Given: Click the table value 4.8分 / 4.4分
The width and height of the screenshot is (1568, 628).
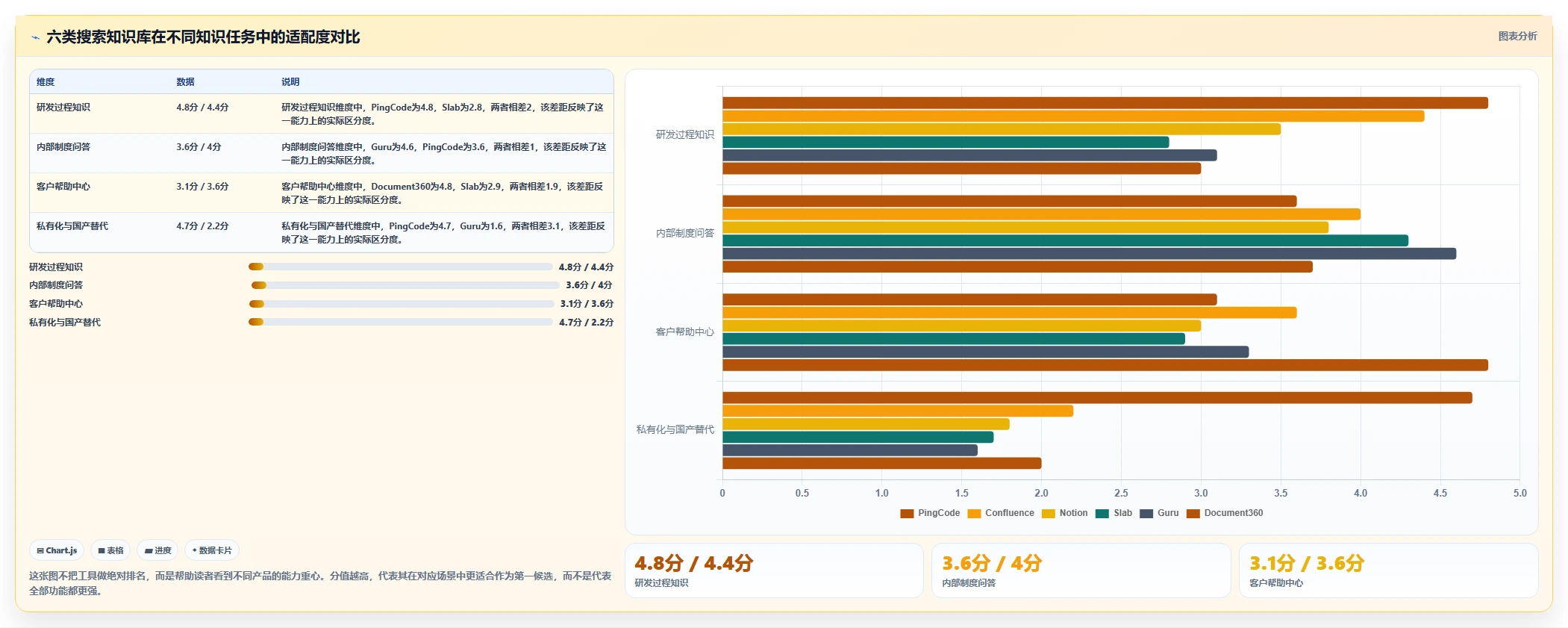Looking at the screenshot, I should pyautogui.click(x=202, y=108).
